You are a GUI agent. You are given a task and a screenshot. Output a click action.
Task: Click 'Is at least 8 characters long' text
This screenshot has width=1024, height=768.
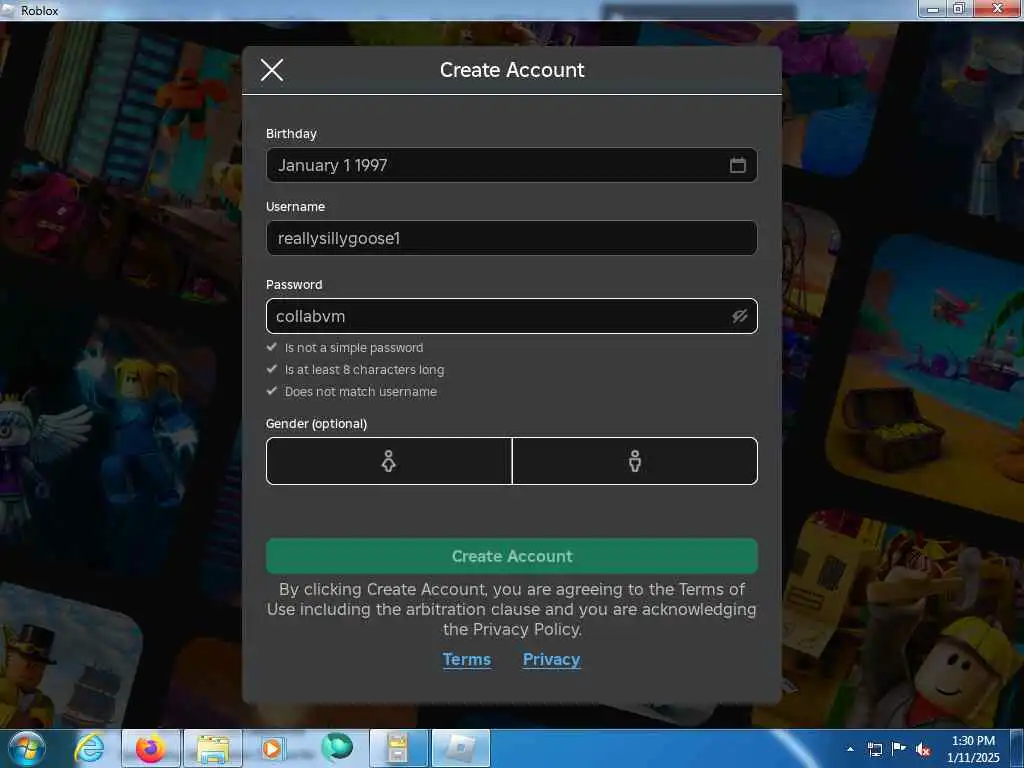[364, 370]
